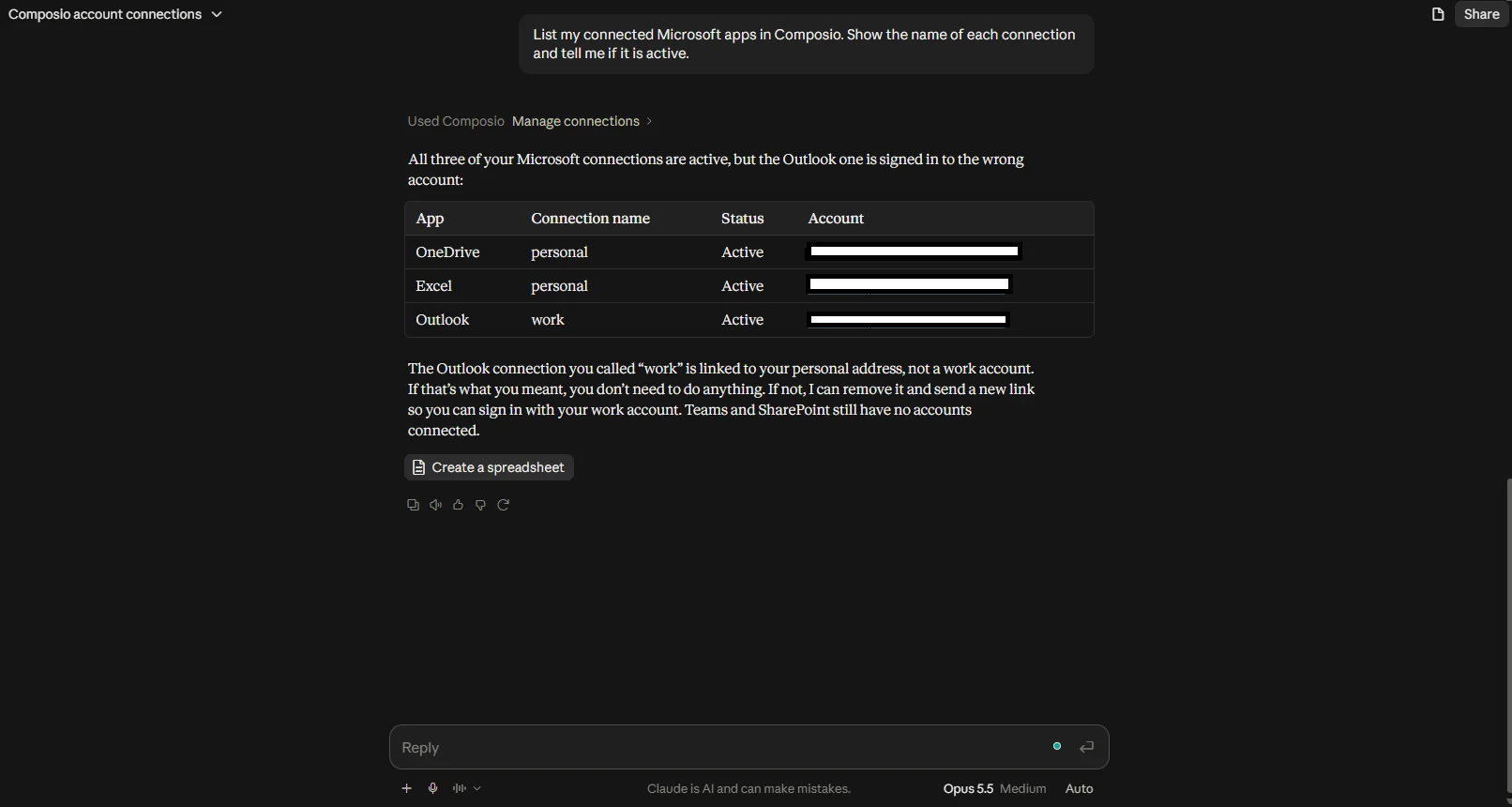Copy the assistant's response

413,505
